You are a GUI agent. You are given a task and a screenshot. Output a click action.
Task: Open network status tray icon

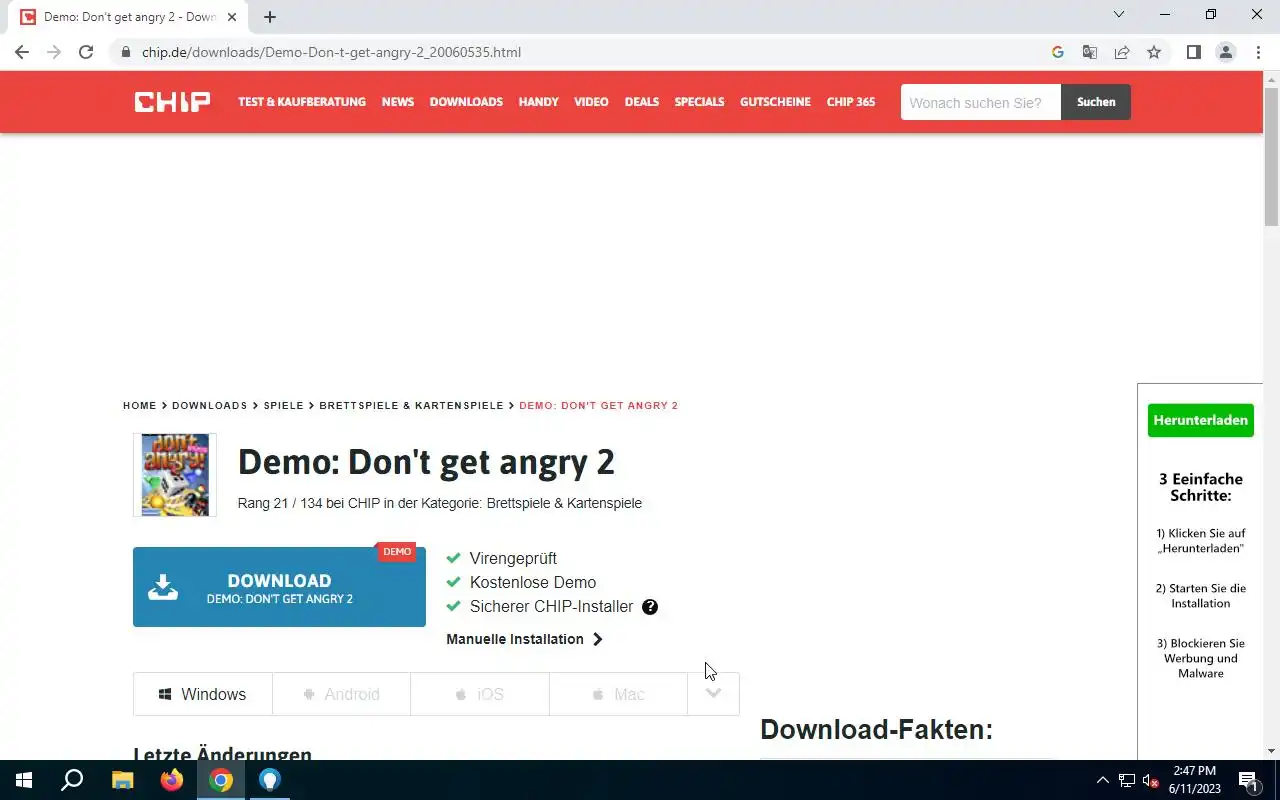[x=1126, y=780]
